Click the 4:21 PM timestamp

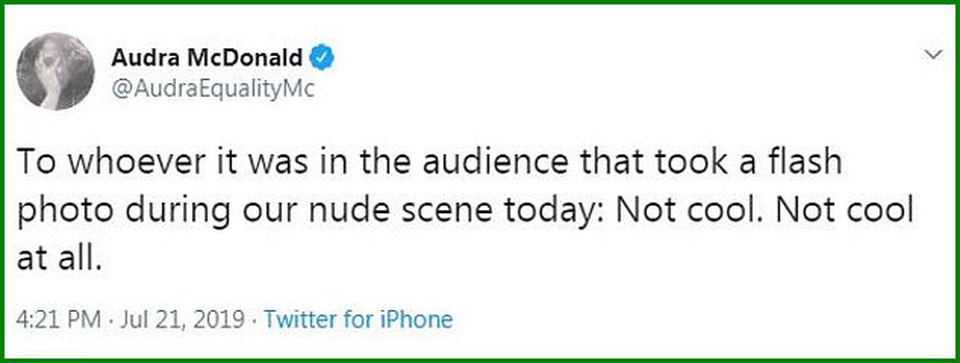[x=59, y=320]
